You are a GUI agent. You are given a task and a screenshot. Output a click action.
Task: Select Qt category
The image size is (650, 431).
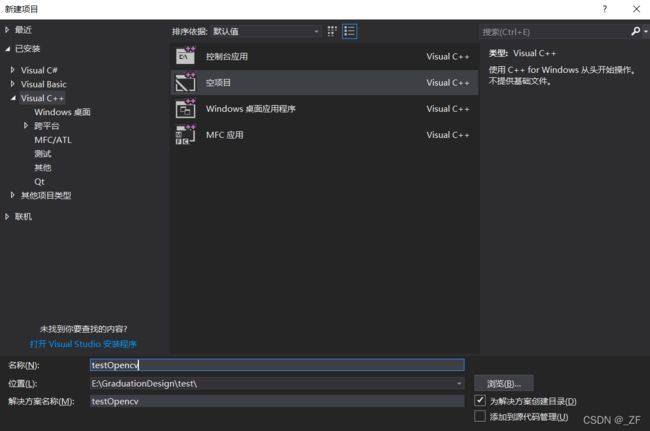pos(39,182)
